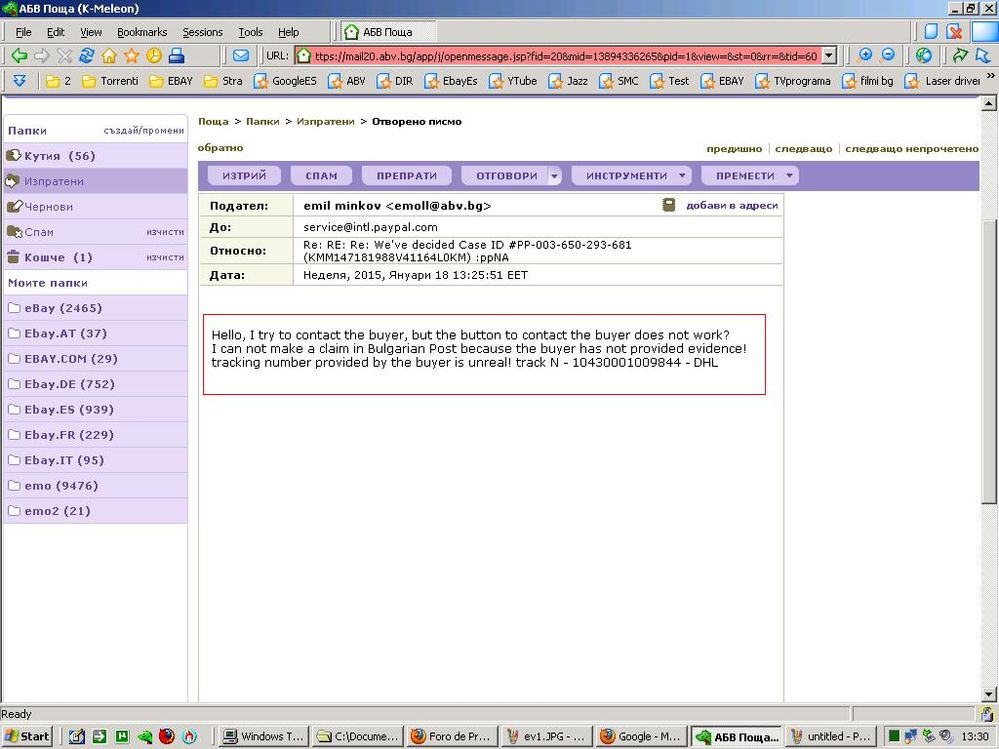Image resolution: width=999 pixels, height=749 pixels.
Task: Click the Zoom out magnifier icon
Action: tap(888, 55)
